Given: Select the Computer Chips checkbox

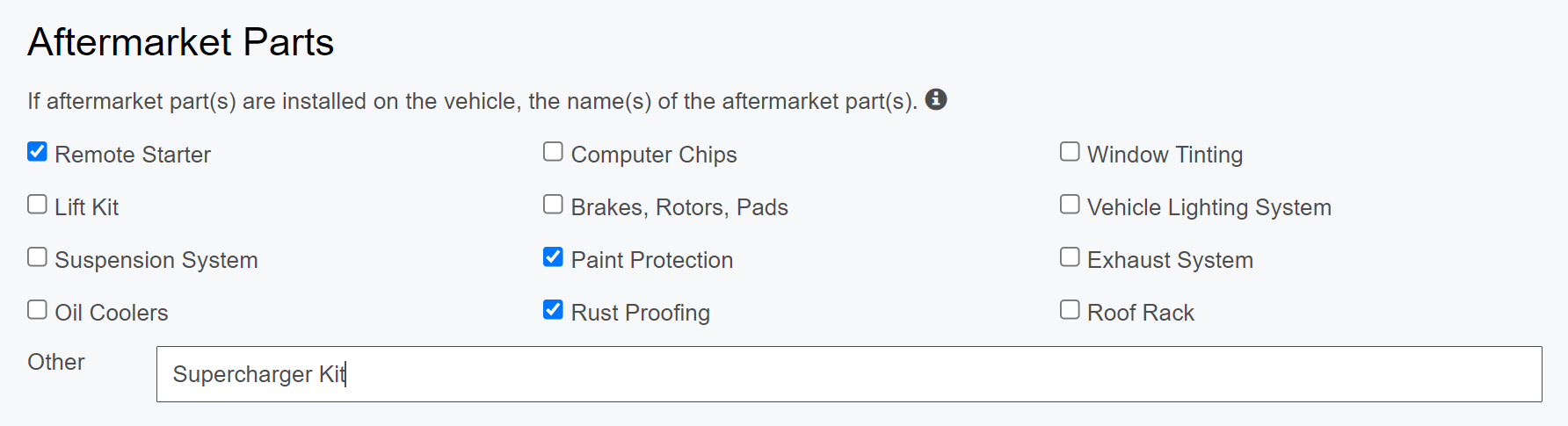Looking at the screenshot, I should pos(553,152).
